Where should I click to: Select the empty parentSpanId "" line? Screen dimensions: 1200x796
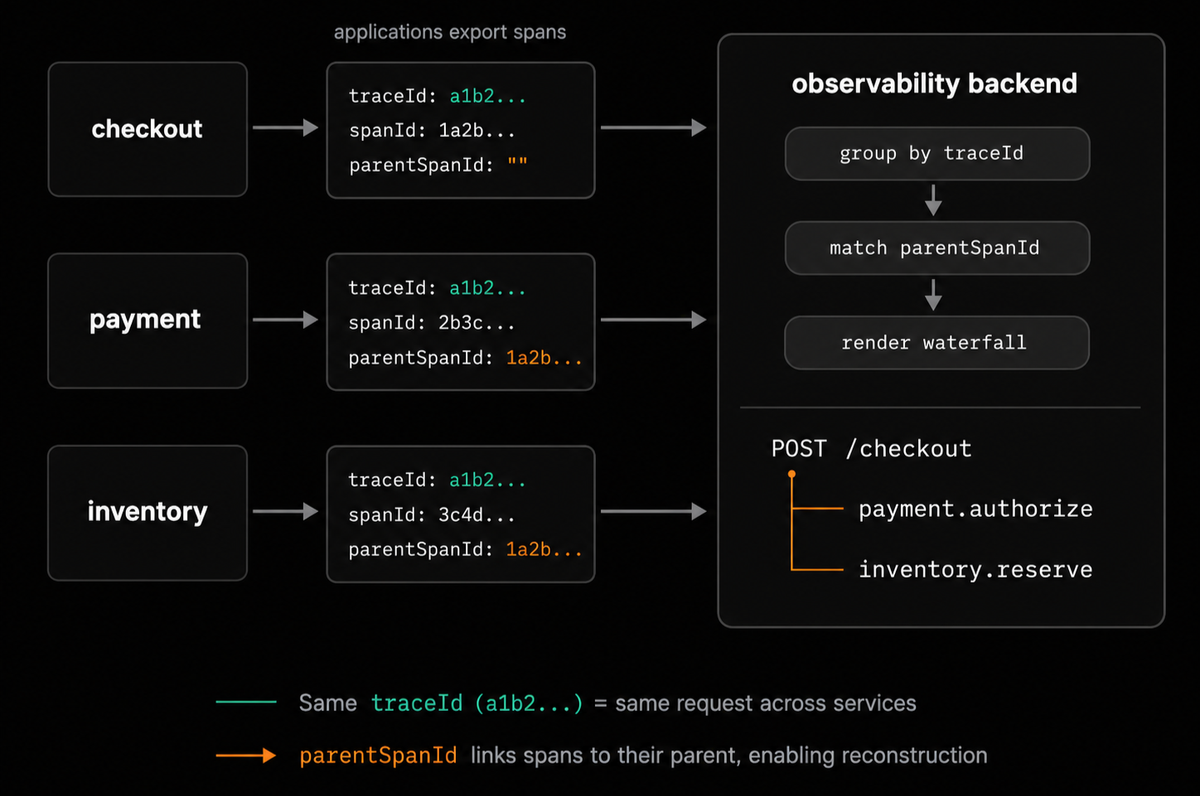click(439, 165)
